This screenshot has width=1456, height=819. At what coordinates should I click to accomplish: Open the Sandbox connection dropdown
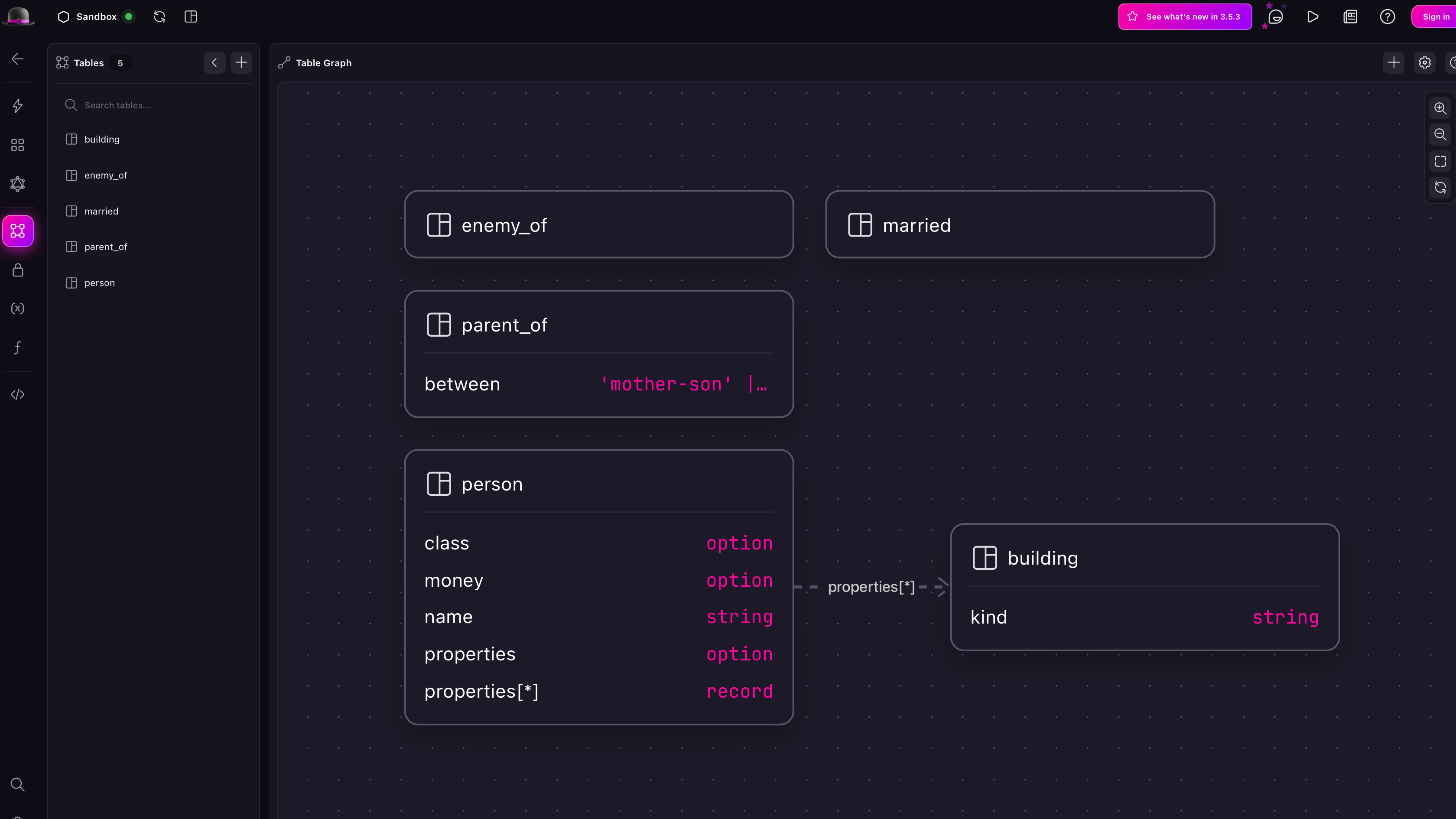click(96, 16)
